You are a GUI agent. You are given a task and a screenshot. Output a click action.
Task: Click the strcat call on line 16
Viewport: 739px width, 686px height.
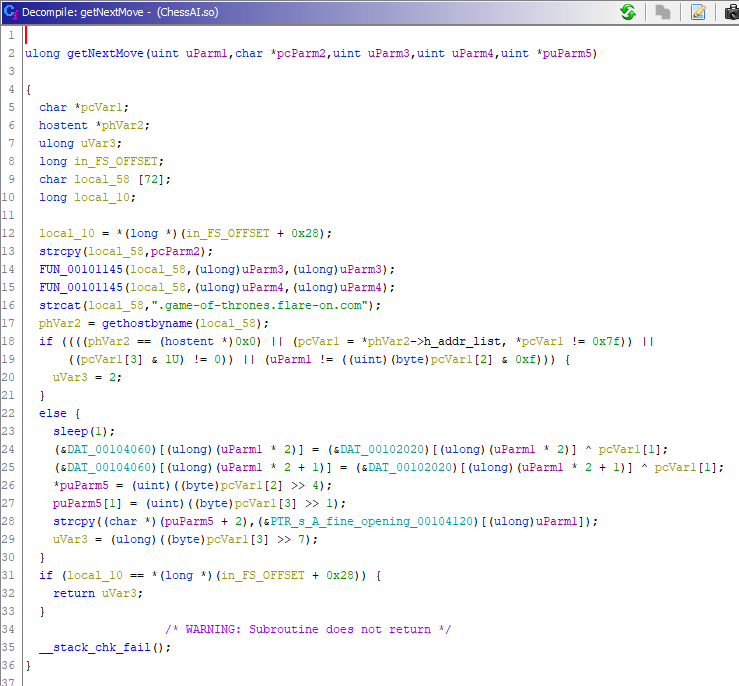tap(60, 305)
